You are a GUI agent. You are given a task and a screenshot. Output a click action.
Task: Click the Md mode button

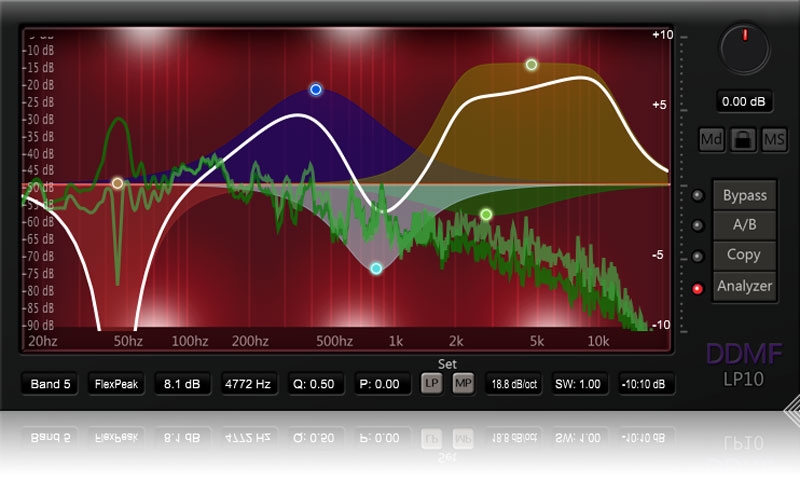711,140
